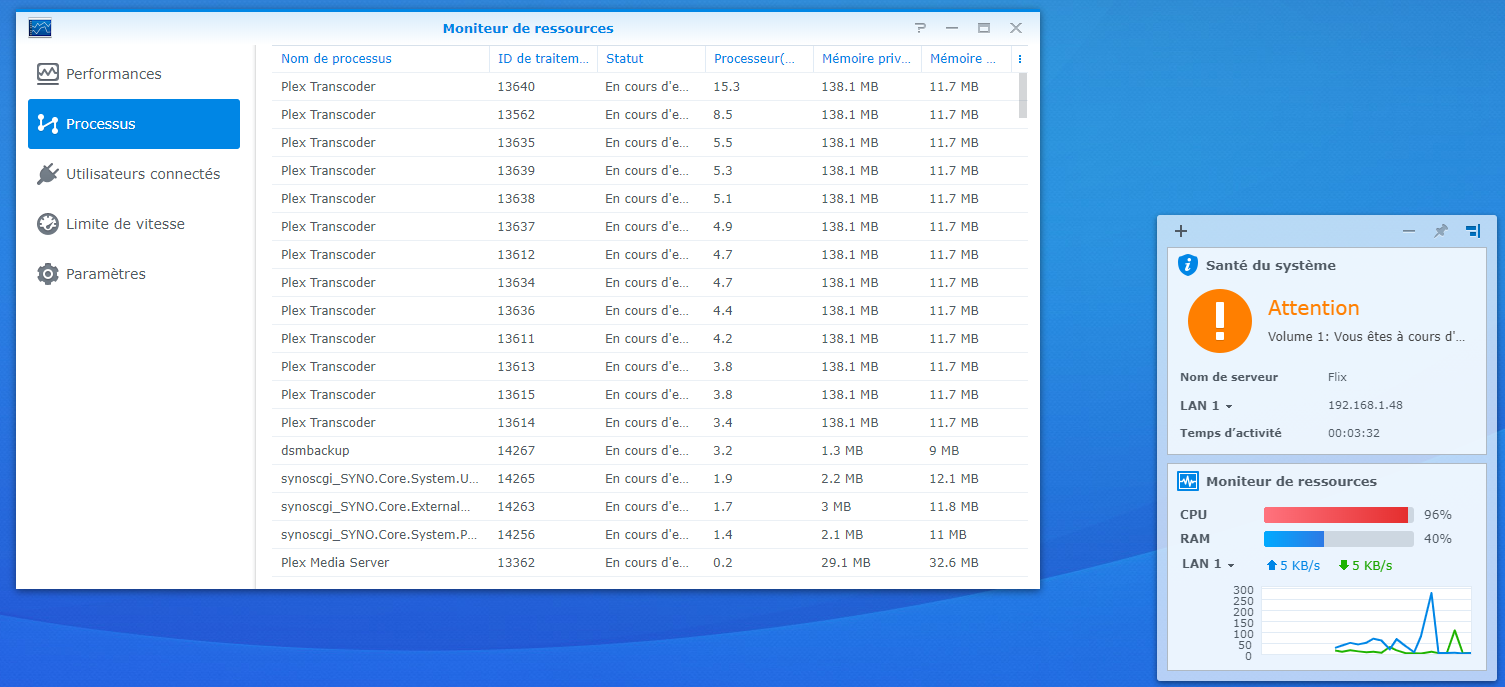Select the dsmbackup process row

coord(650,451)
